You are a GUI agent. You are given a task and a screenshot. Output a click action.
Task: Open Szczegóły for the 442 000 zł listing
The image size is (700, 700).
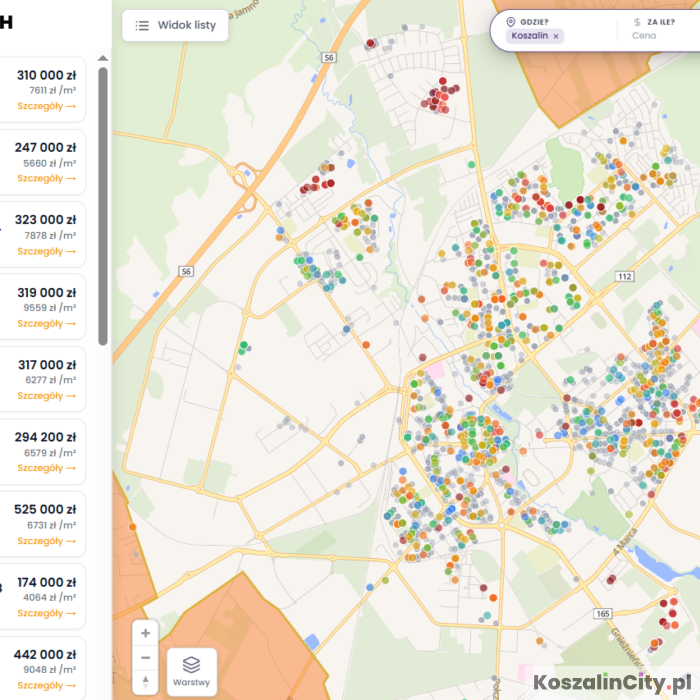[46, 685]
